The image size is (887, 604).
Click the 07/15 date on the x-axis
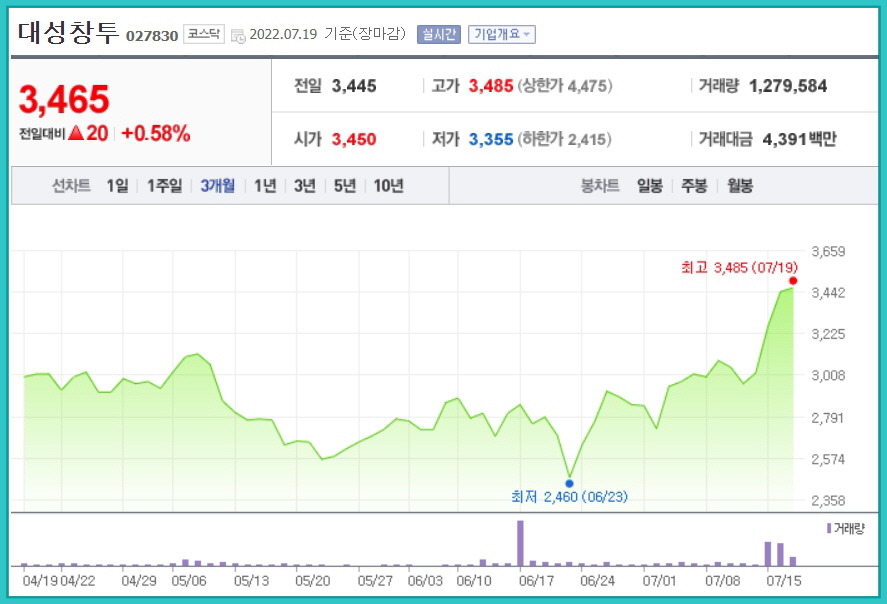click(x=783, y=581)
